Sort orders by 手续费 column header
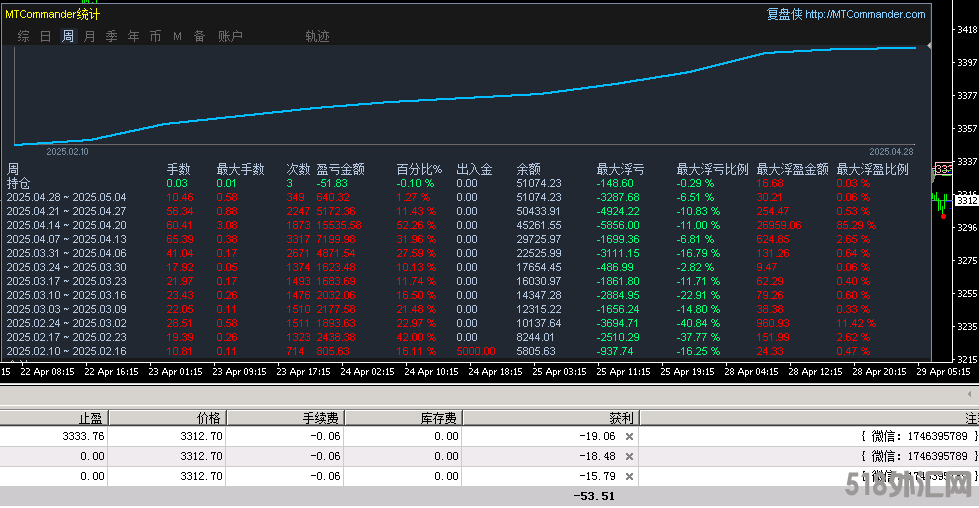 (x=322, y=418)
